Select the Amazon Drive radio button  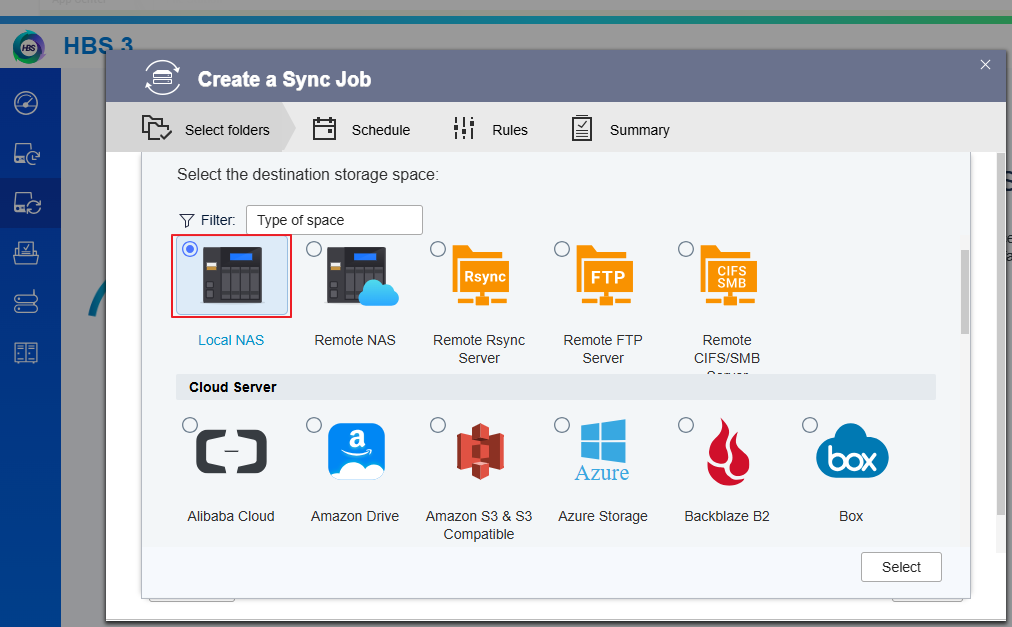(314, 425)
